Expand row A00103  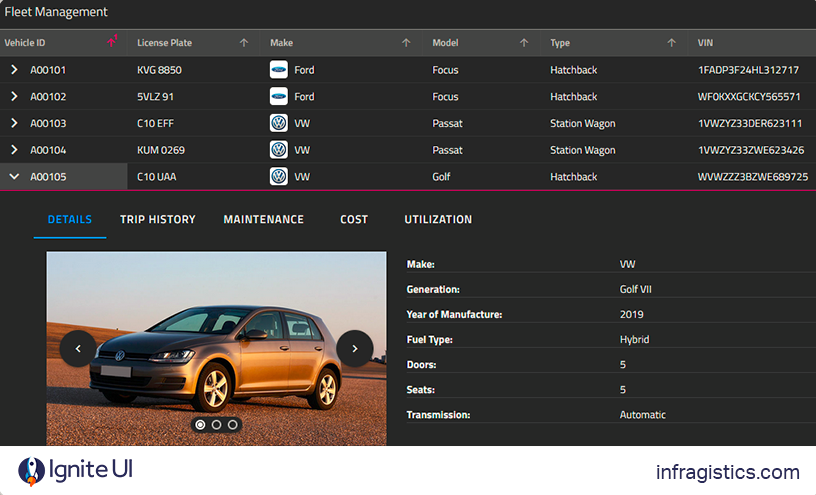point(14,123)
